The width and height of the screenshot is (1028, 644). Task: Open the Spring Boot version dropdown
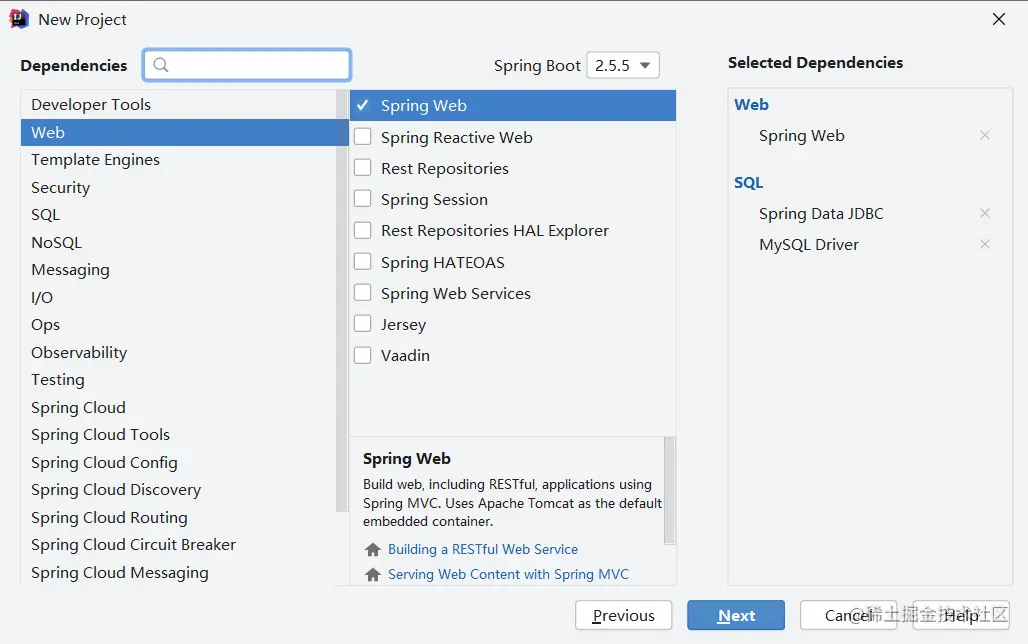[623, 65]
